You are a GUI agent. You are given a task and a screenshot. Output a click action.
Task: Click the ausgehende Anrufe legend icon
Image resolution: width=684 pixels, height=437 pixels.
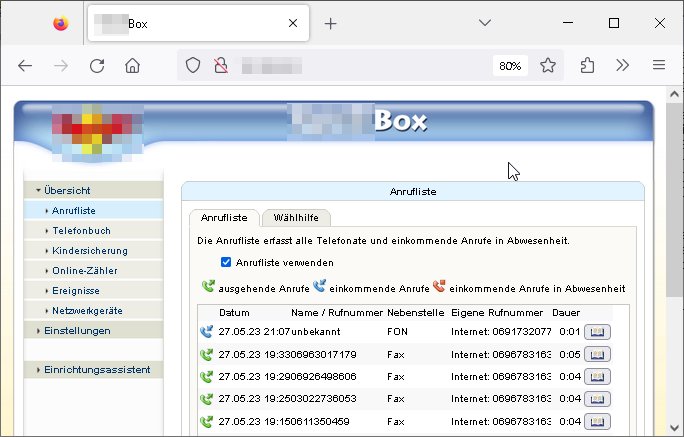pos(209,287)
